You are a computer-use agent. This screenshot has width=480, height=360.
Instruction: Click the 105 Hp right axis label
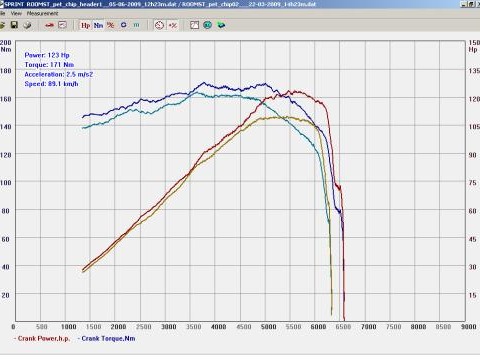coord(474,127)
